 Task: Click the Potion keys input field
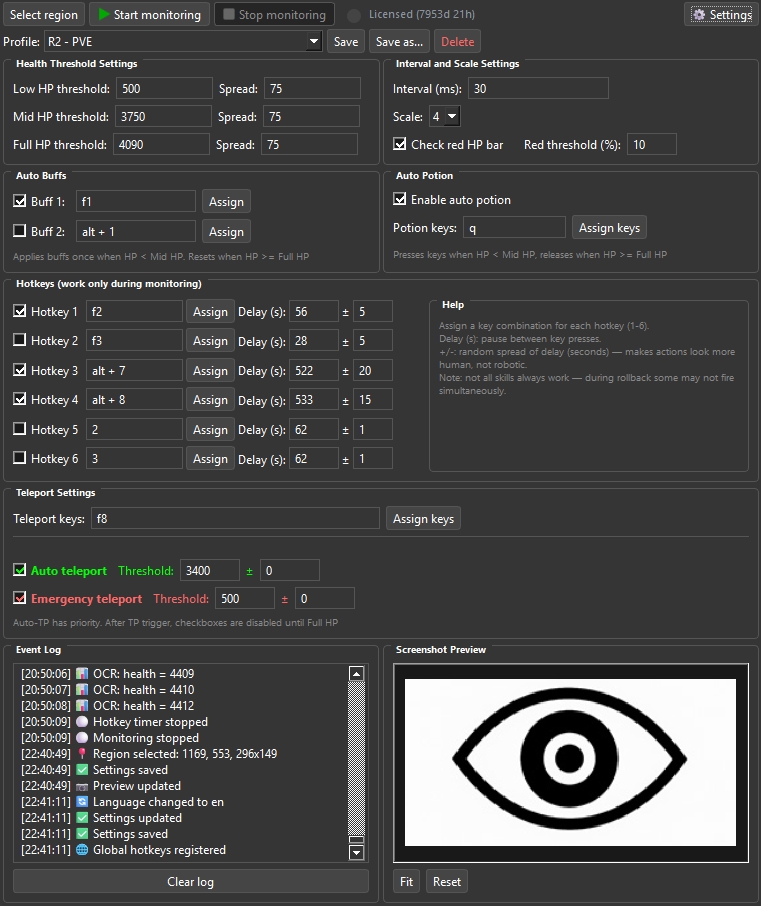(514, 228)
